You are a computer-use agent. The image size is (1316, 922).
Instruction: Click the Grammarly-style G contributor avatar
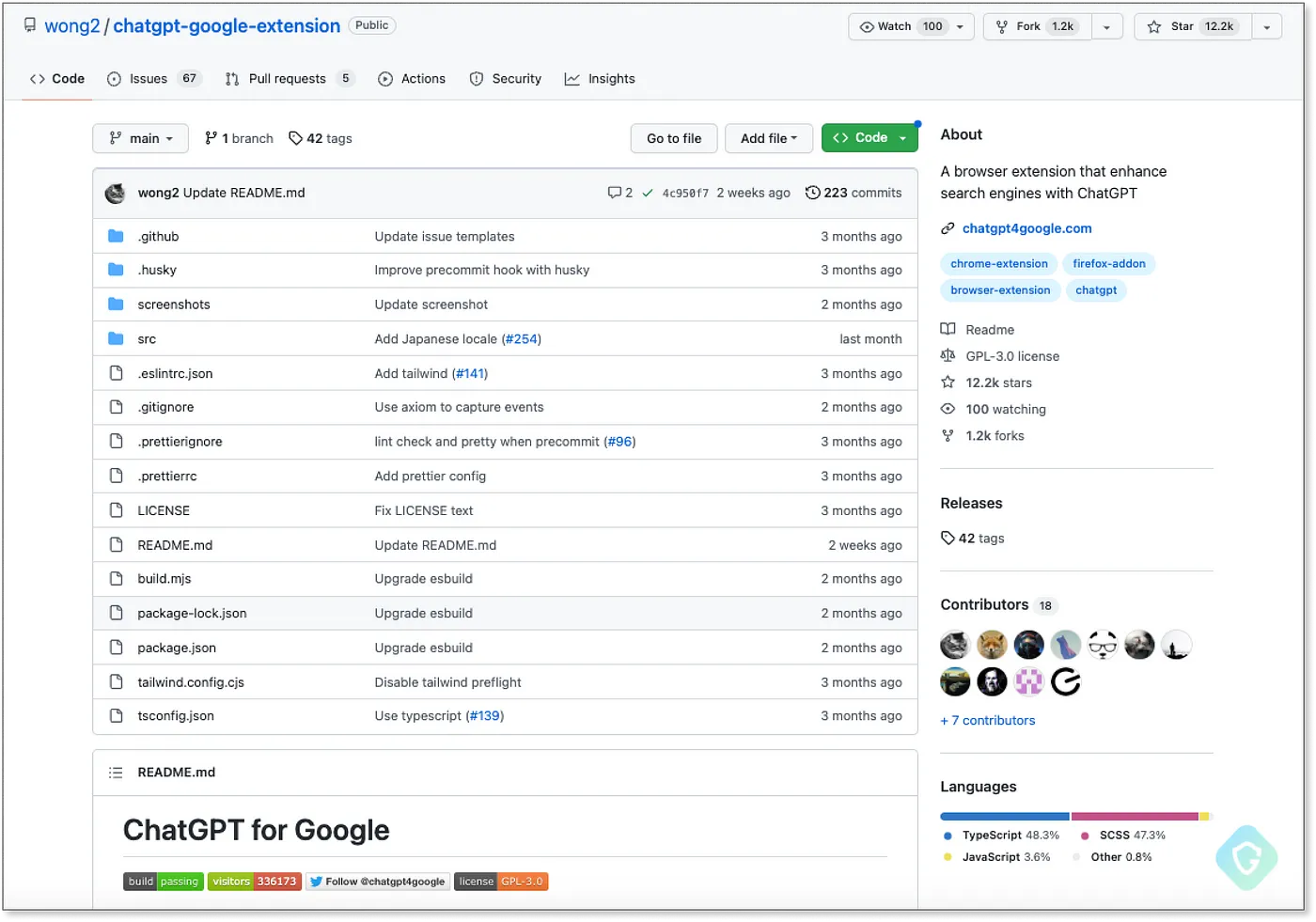click(1066, 681)
